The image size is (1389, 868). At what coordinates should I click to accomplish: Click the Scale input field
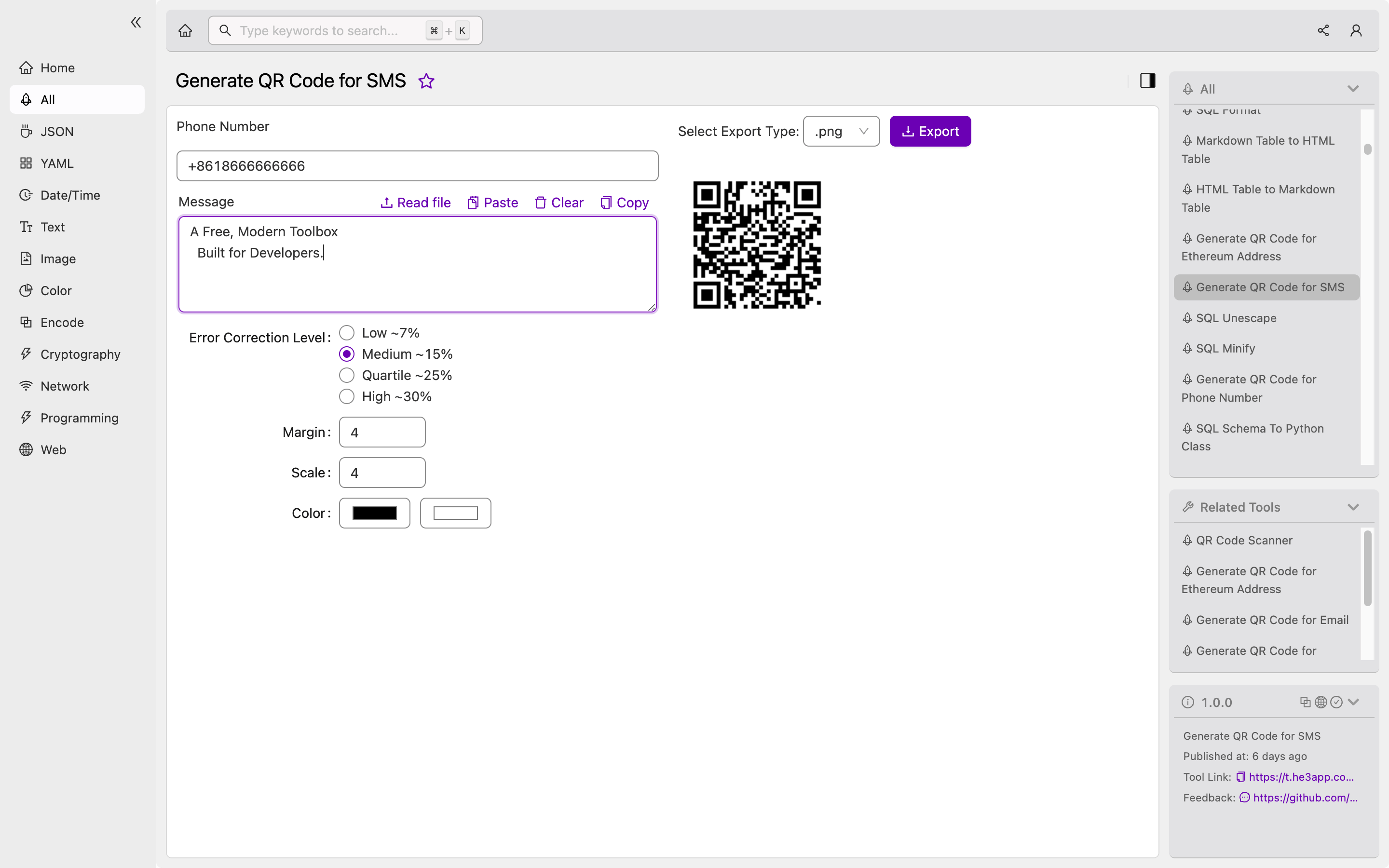[x=382, y=473]
